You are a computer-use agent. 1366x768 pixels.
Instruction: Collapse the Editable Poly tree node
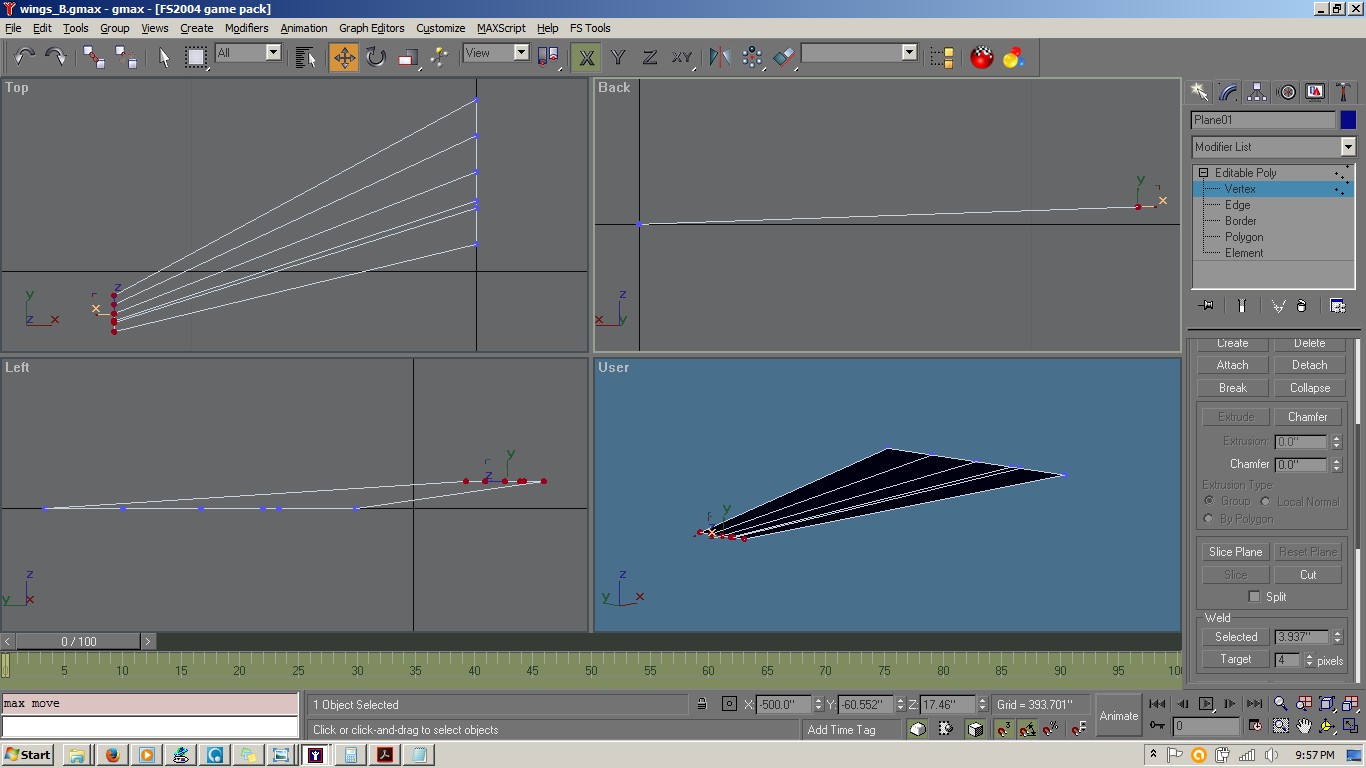(1203, 173)
